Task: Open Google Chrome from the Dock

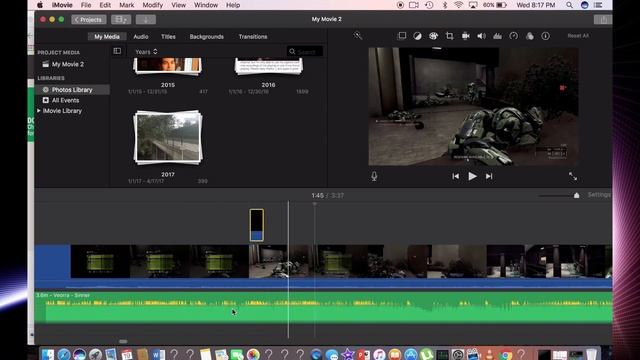Action: (505, 354)
